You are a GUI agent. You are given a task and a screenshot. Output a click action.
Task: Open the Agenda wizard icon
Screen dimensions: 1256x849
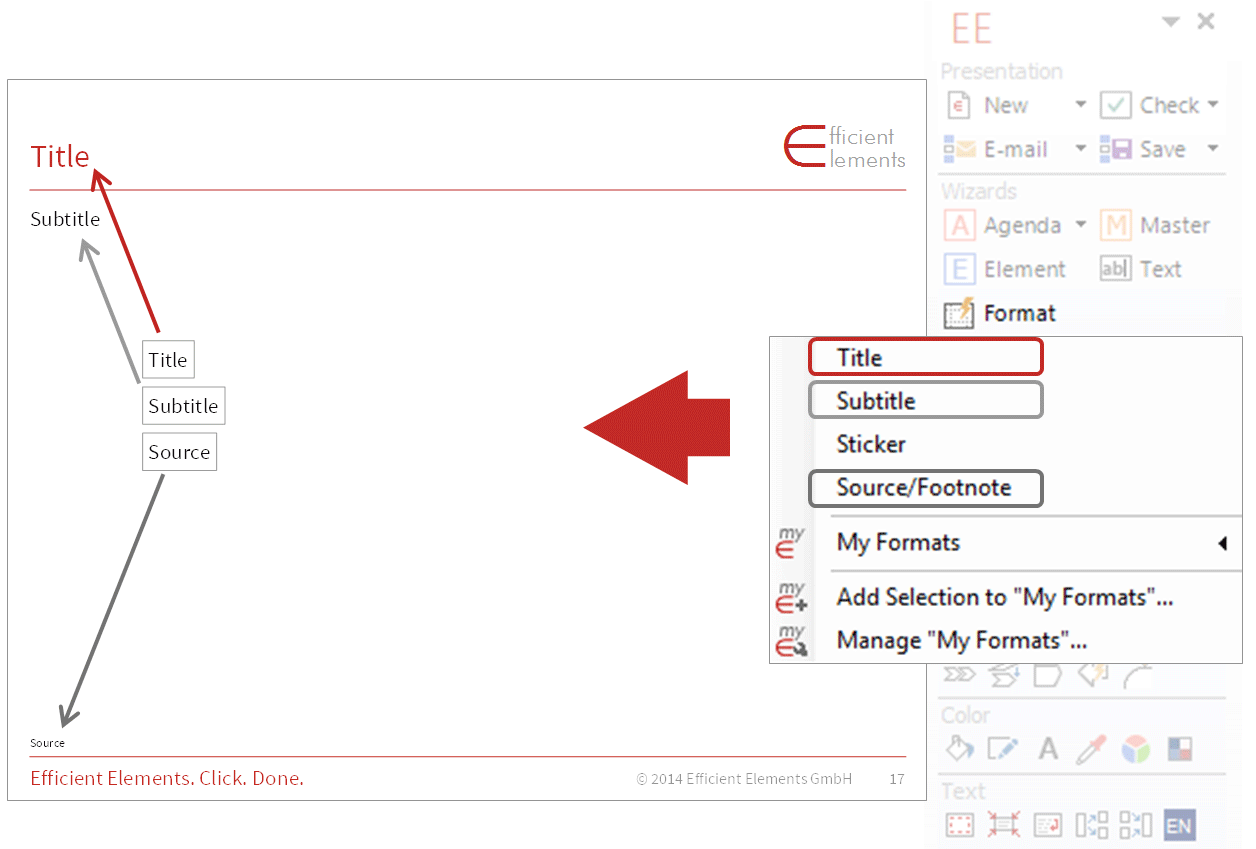(x=958, y=225)
